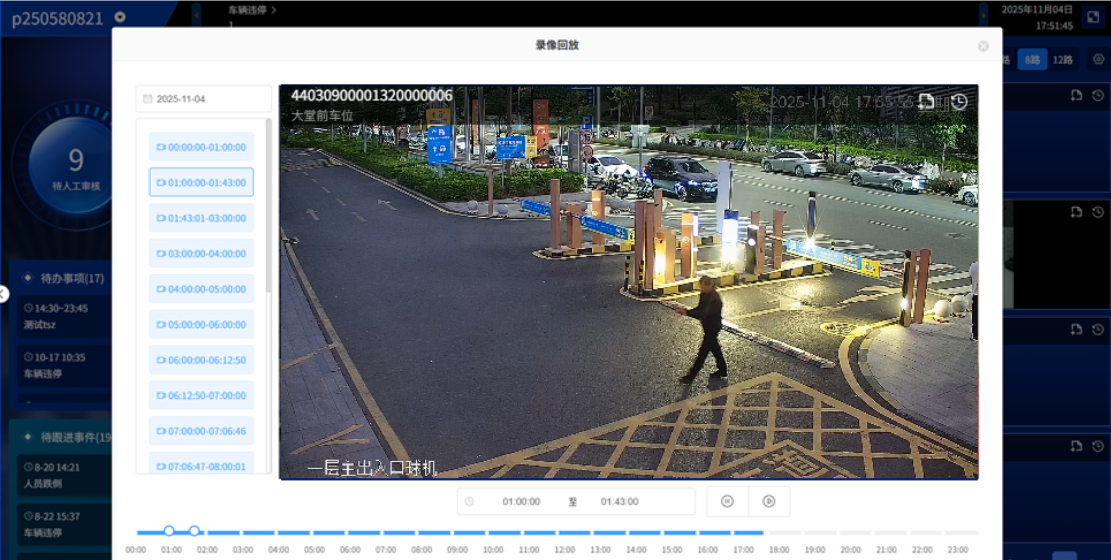Screen dimensions: 1111x560
Task: Click the diamond icon beside 待办事项(17)
Action: 28,278
